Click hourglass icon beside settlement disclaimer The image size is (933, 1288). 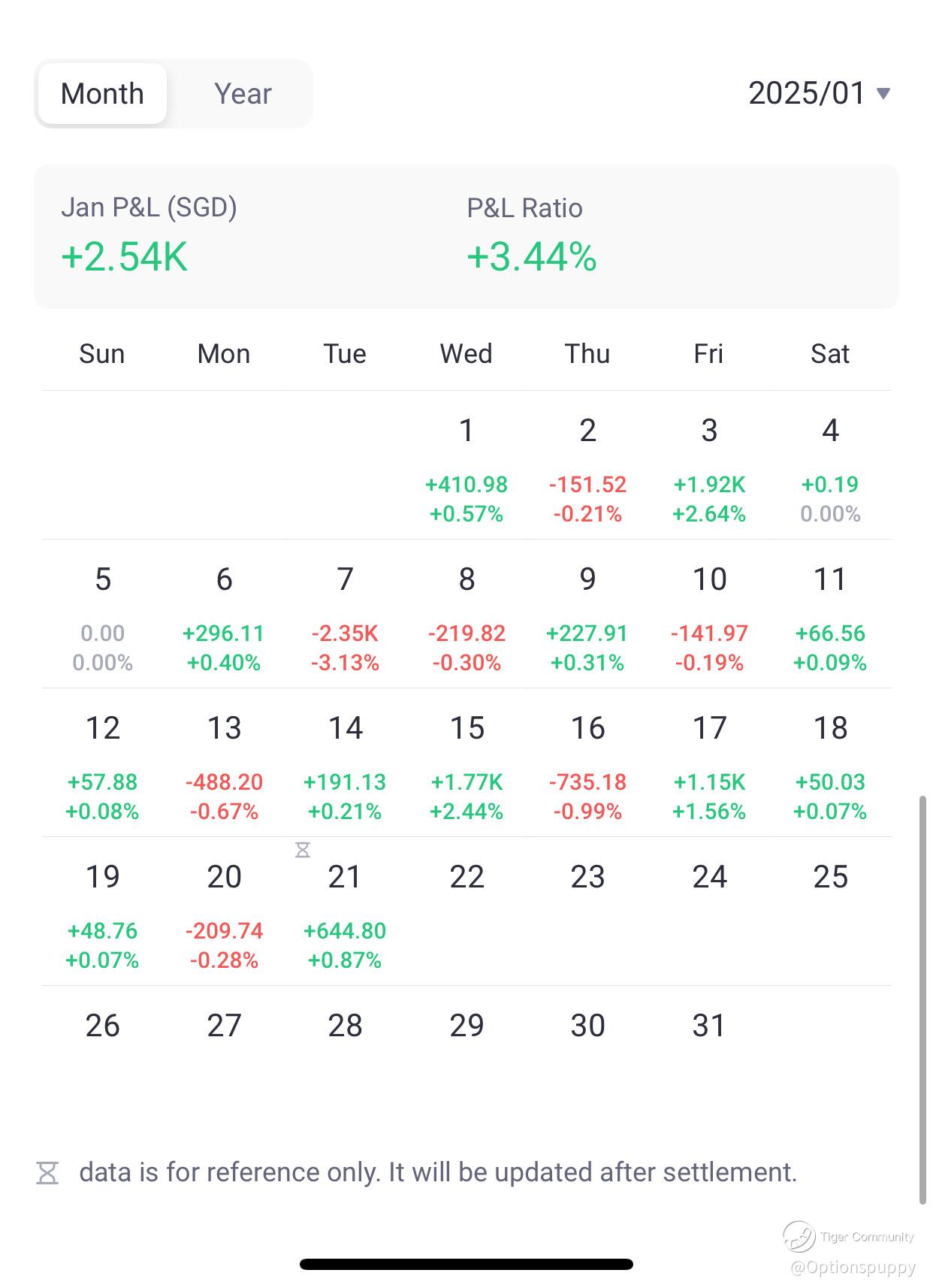pyautogui.click(x=47, y=1172)
